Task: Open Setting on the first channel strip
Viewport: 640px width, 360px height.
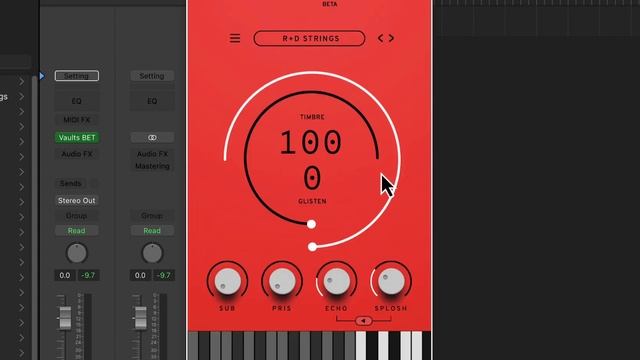Action: click(77, 76)
